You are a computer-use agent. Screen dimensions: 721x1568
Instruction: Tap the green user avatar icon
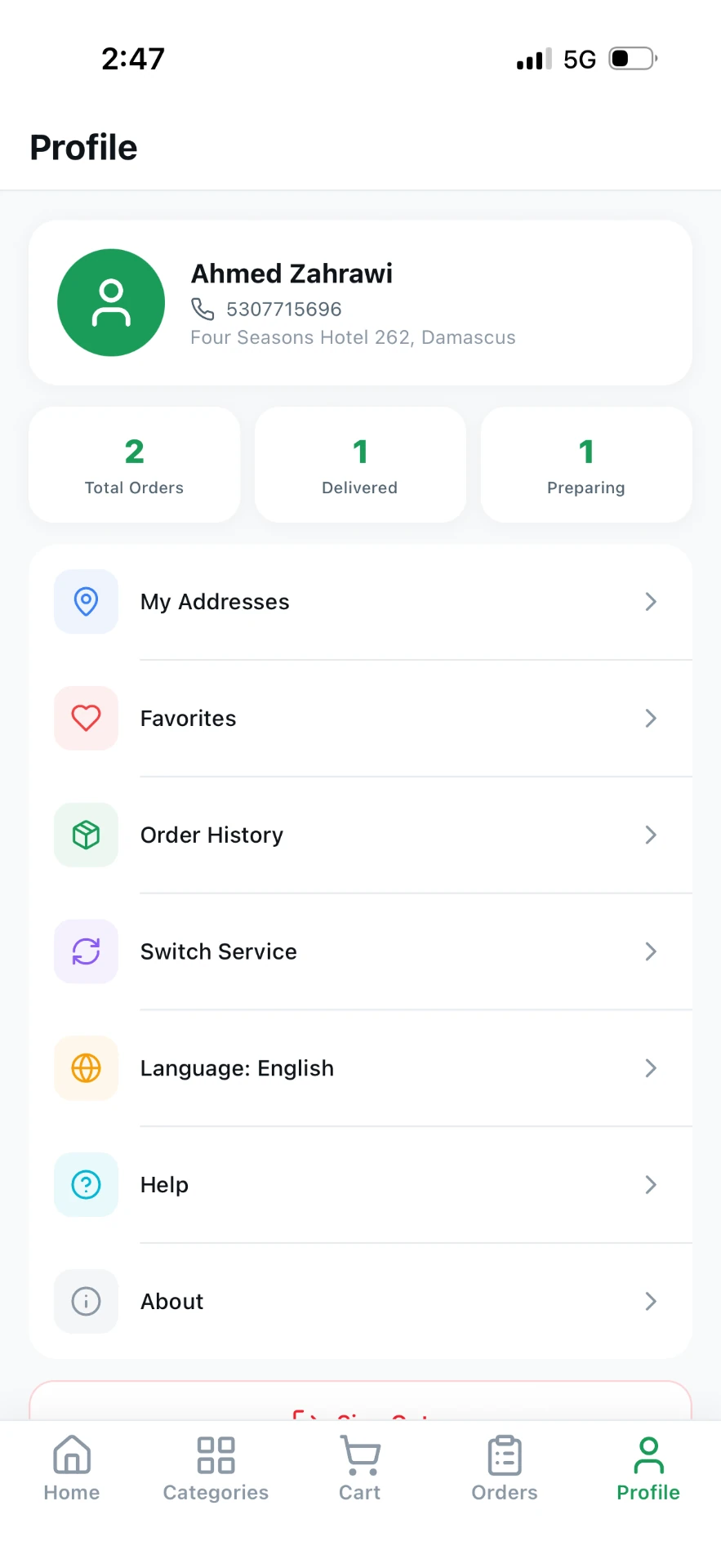(x=111, y=302)
